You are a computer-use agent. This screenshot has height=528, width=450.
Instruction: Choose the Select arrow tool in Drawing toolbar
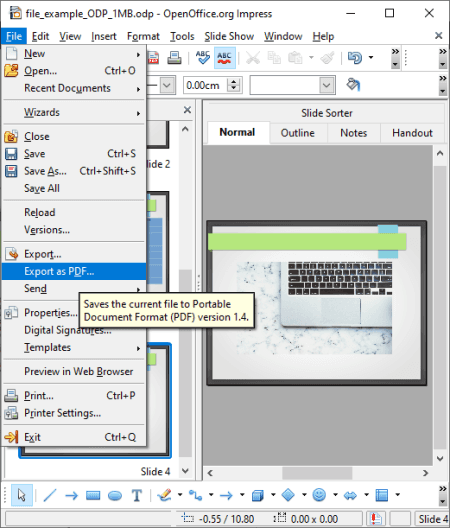click(22, 495)
